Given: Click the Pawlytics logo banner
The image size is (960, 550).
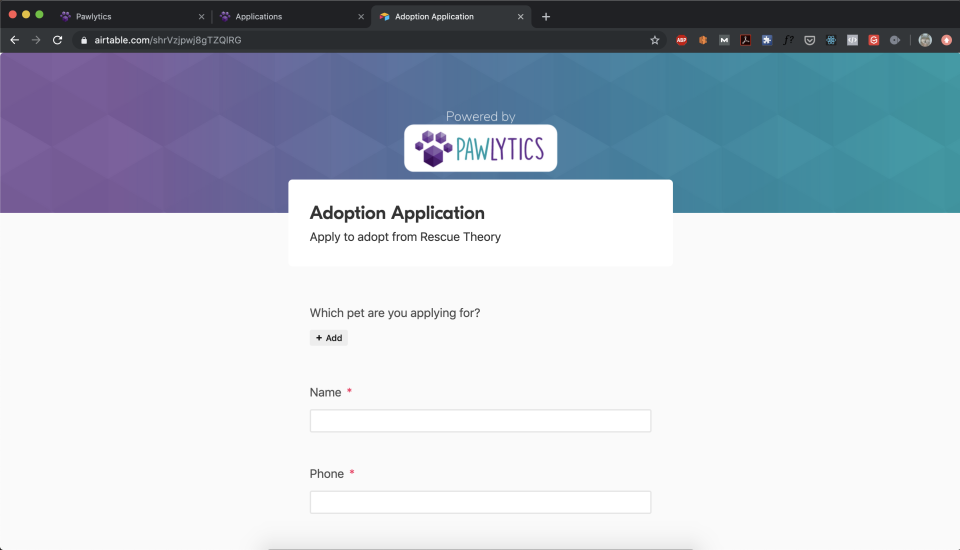Looking at the screenshot, I should [x=481, y=148].
